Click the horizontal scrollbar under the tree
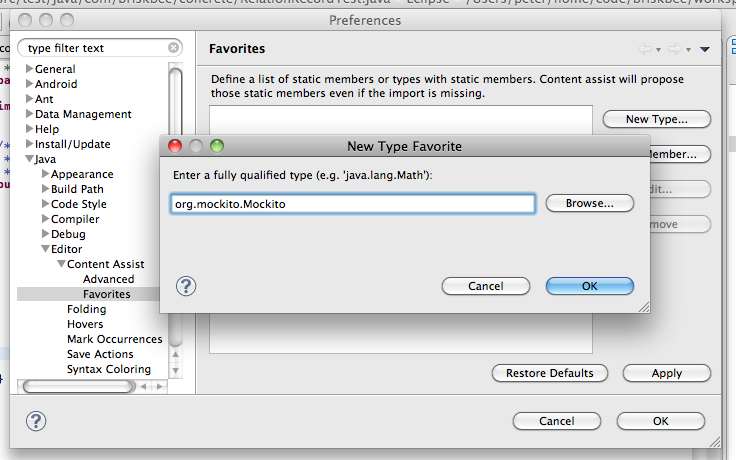This screenshot has height=460, width=736. 78,386
